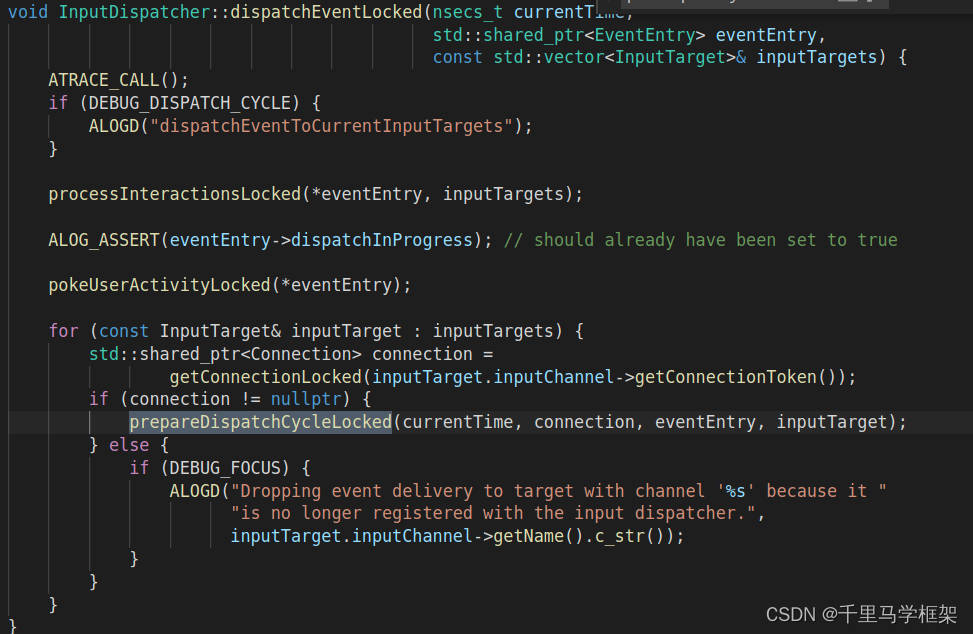Click the dispatchInProgress member reference

point(382,240)
